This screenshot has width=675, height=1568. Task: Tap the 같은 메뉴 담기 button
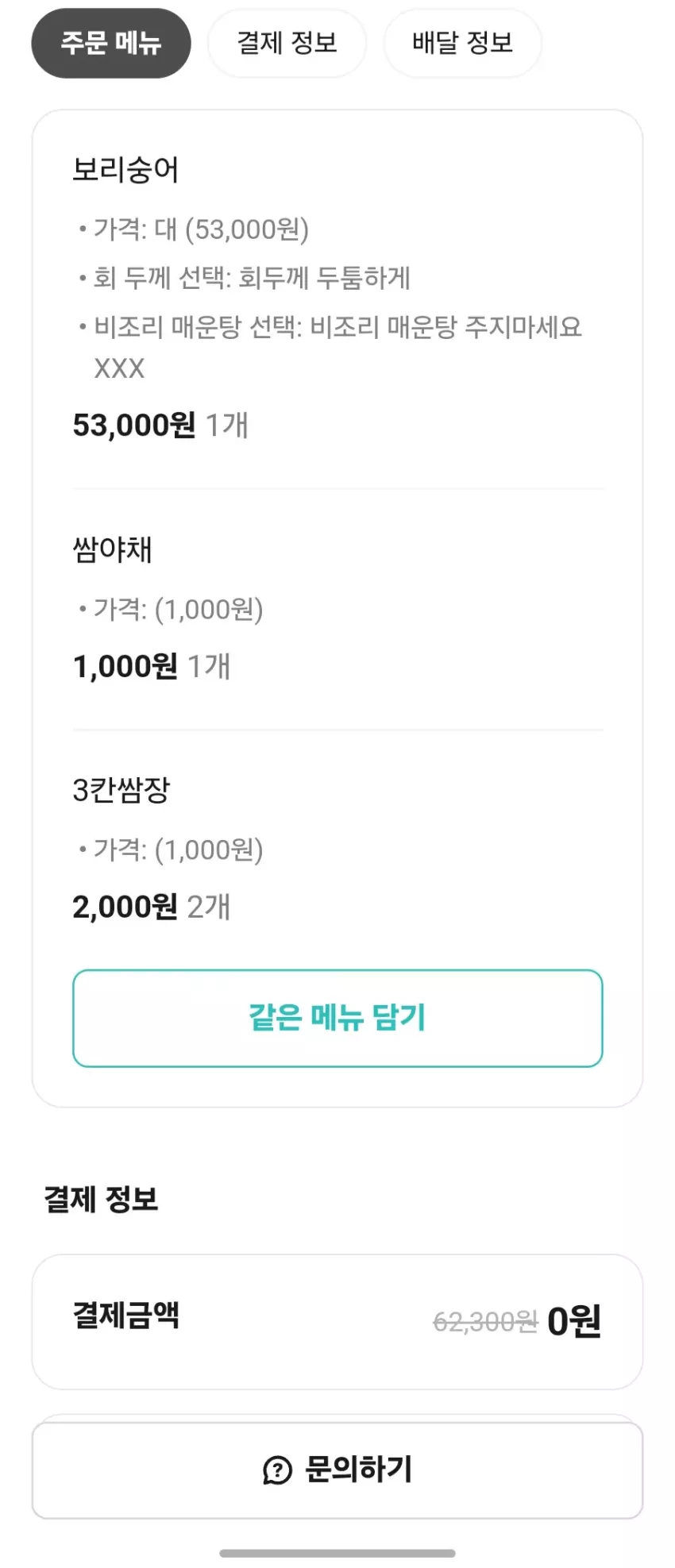(x=337, y=1018)
